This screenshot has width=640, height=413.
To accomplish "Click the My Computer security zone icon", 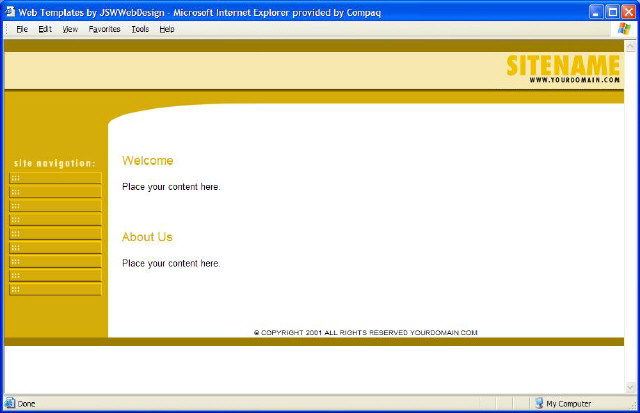I will 538,403.
